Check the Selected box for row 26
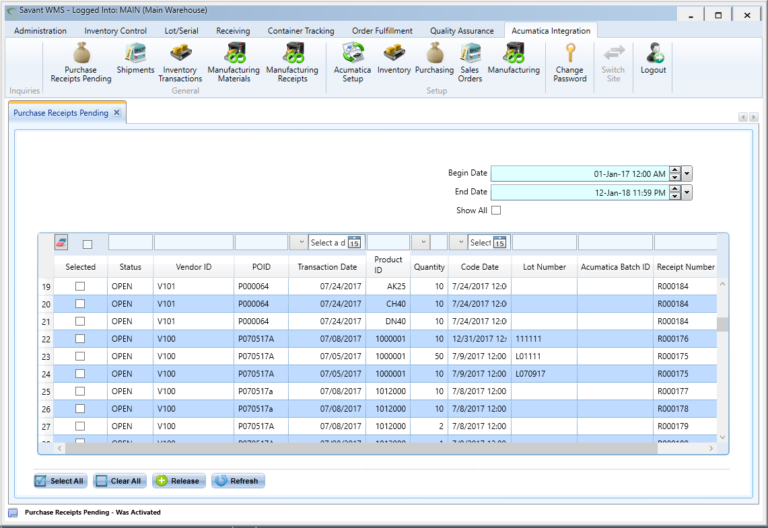 (x=80, y=408)
